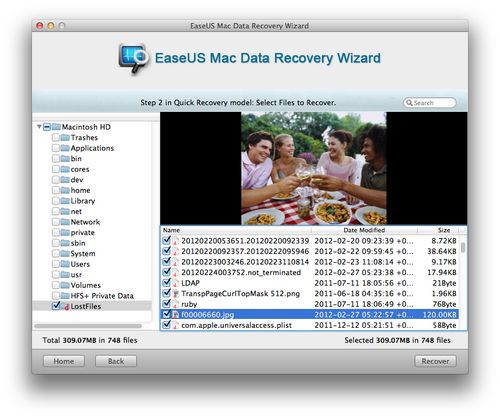
Task: Sort files by Name column
Action: pos(236,230)
